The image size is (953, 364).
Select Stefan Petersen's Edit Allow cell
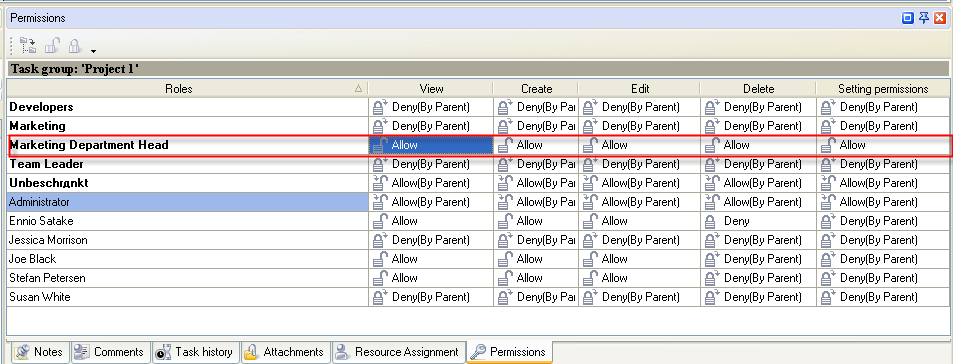coord(639,278)
